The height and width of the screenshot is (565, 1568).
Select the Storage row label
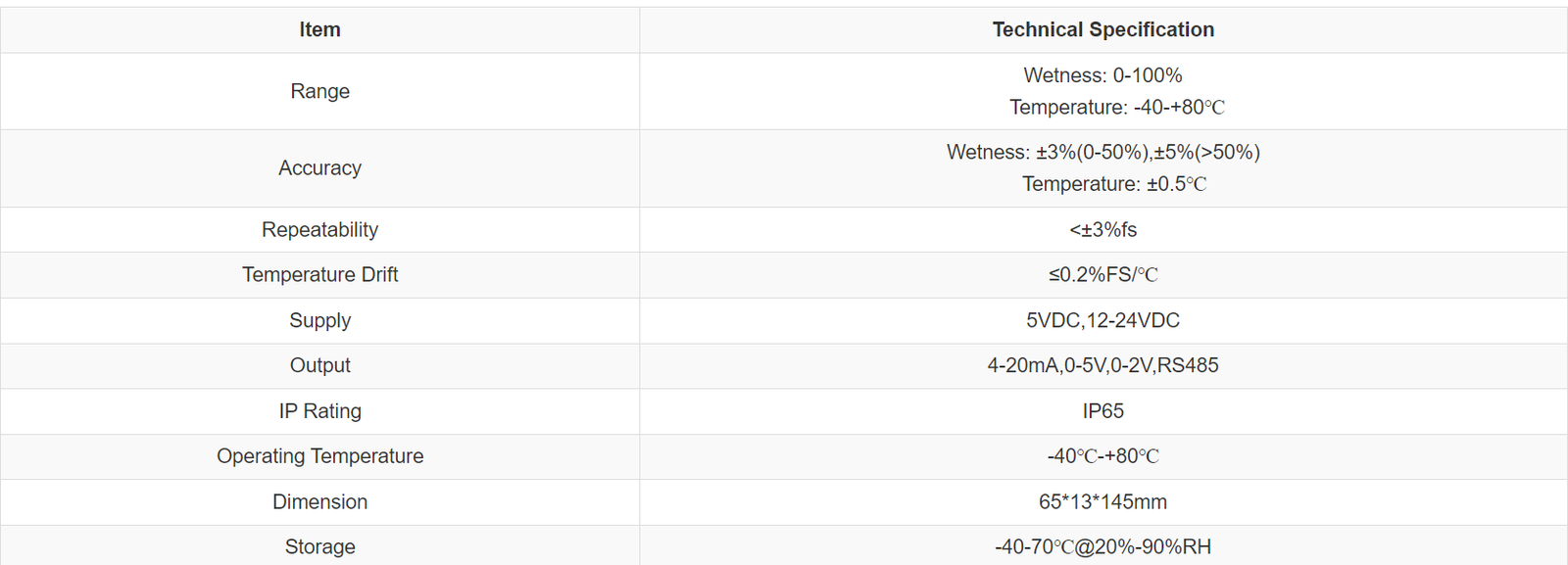click(x=319, y=547)
